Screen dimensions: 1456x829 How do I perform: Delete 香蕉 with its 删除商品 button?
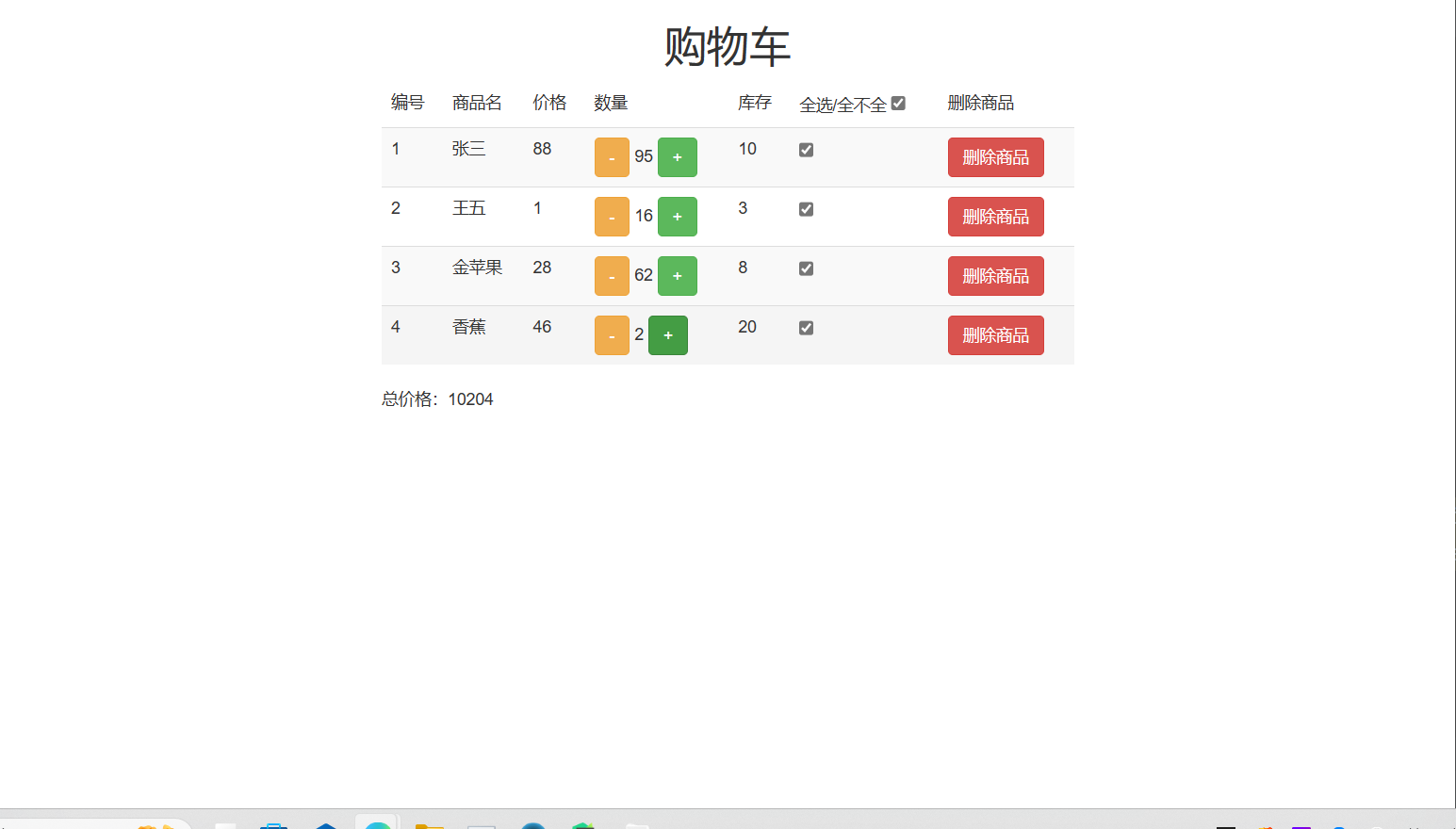tap(996, 335)
